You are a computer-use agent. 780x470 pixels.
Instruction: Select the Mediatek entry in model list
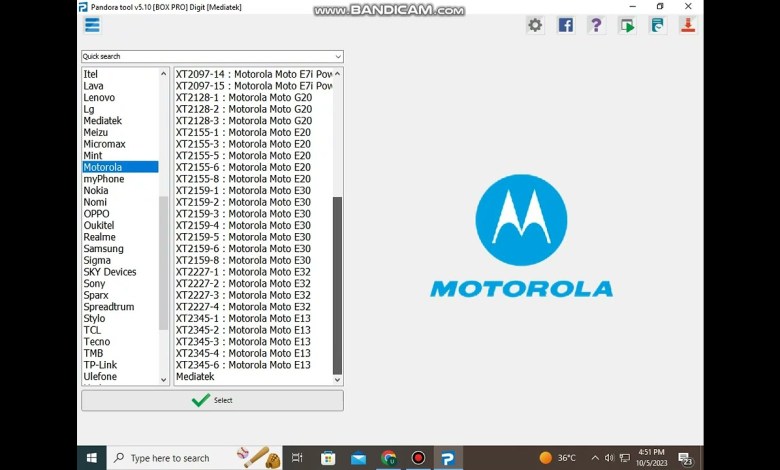point(195,376)
